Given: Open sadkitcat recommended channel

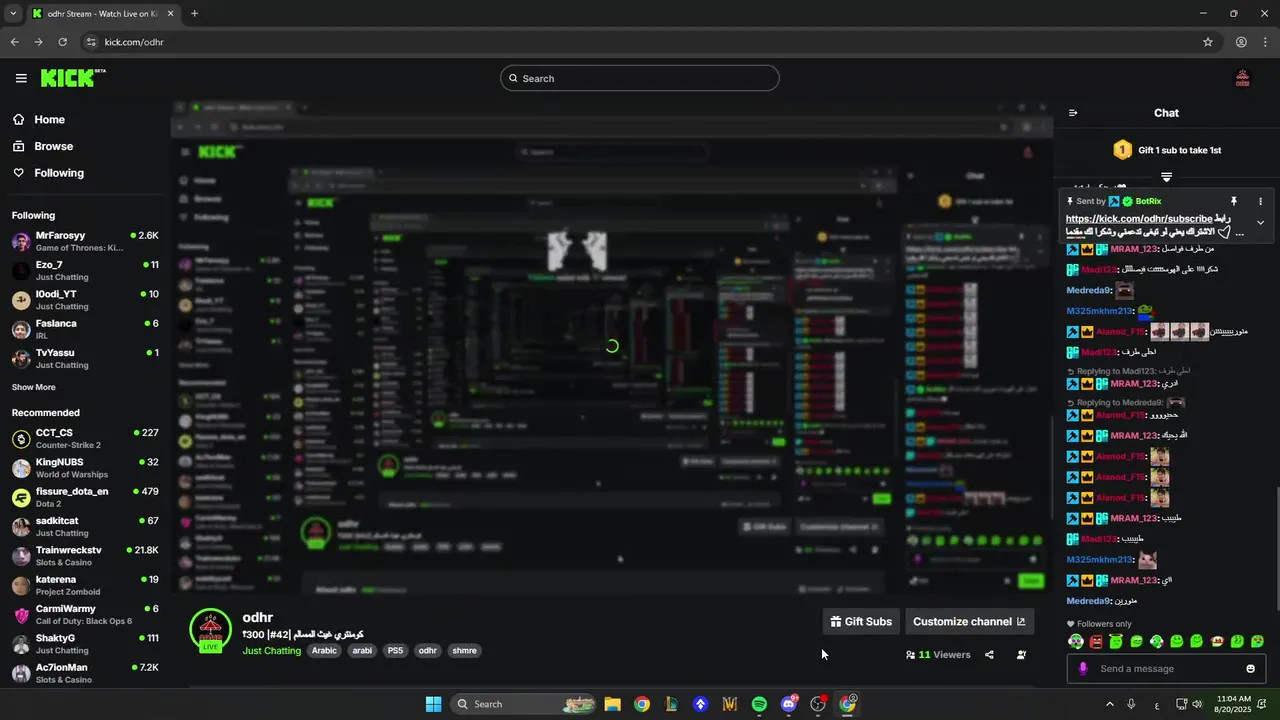Looking at the screenshot, I should [85, 526].
